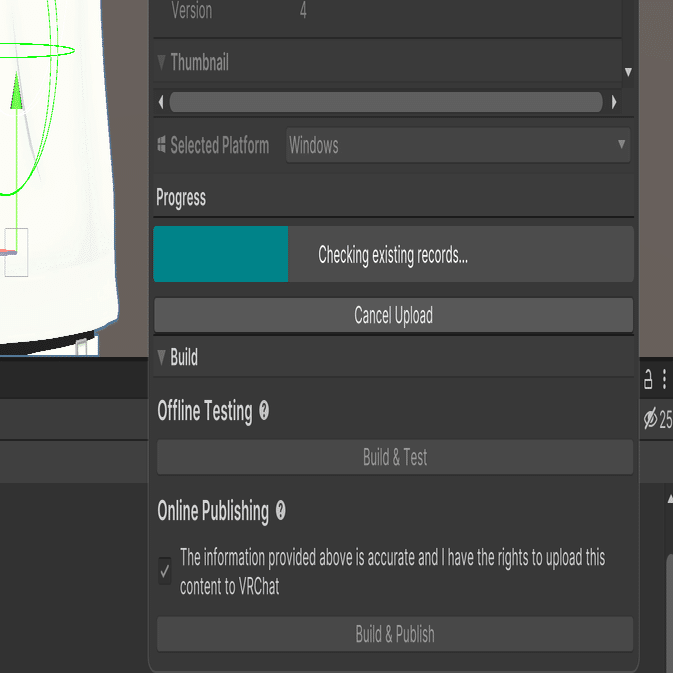Click the 'Checking existing records...' status text

click(393, 255)
